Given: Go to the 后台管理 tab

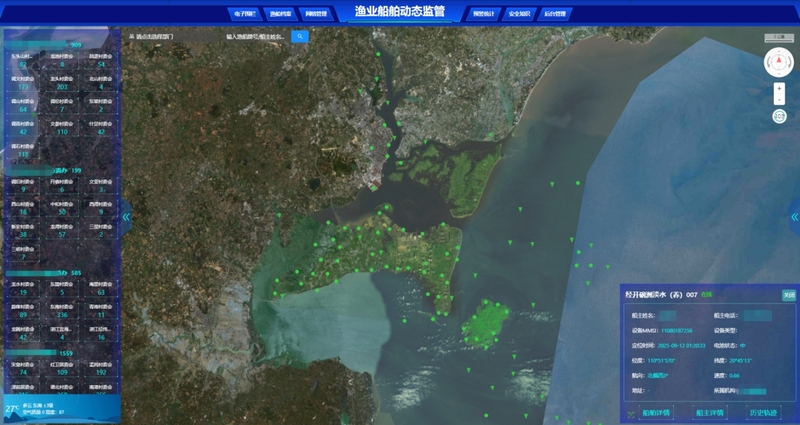Looking at the screenshot, I should click(x=555, y=14).
